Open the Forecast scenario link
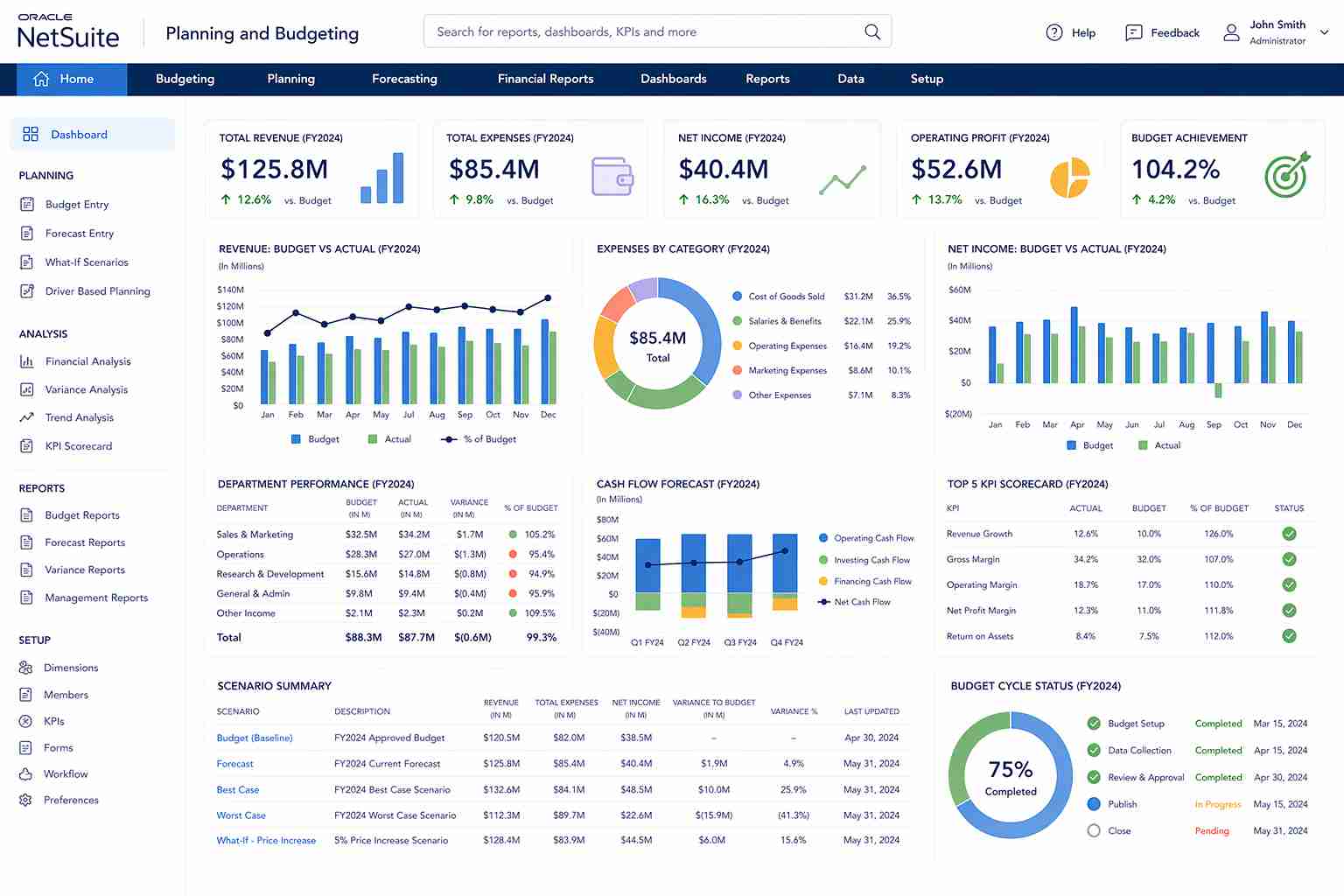 (x=234, y=764)
